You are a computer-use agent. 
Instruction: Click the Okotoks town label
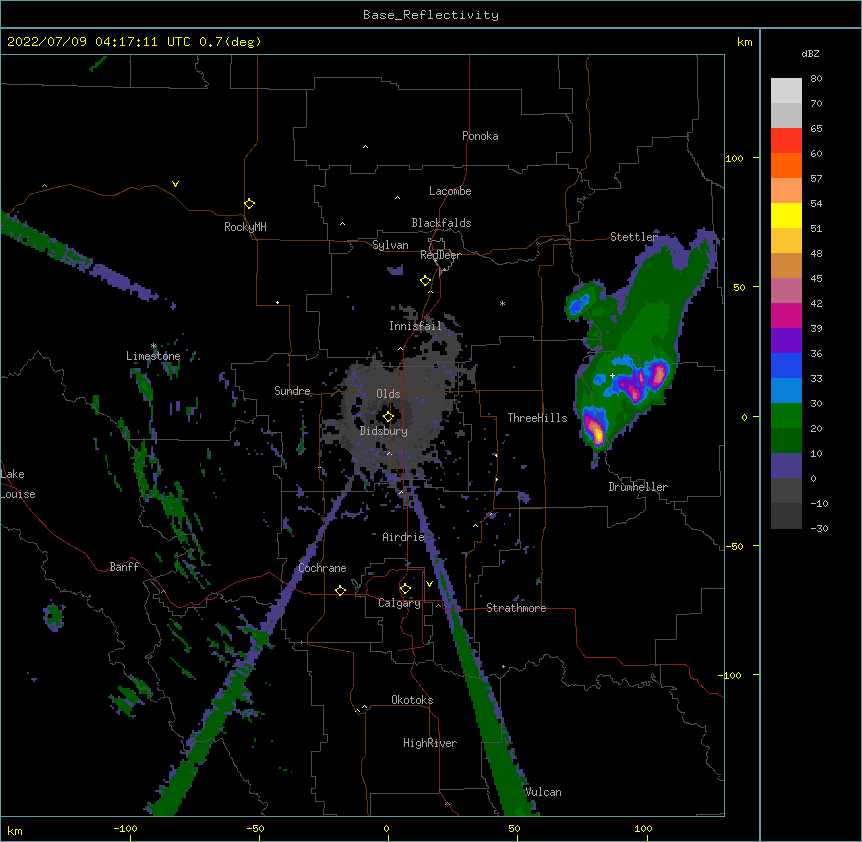tap(412, 700)
